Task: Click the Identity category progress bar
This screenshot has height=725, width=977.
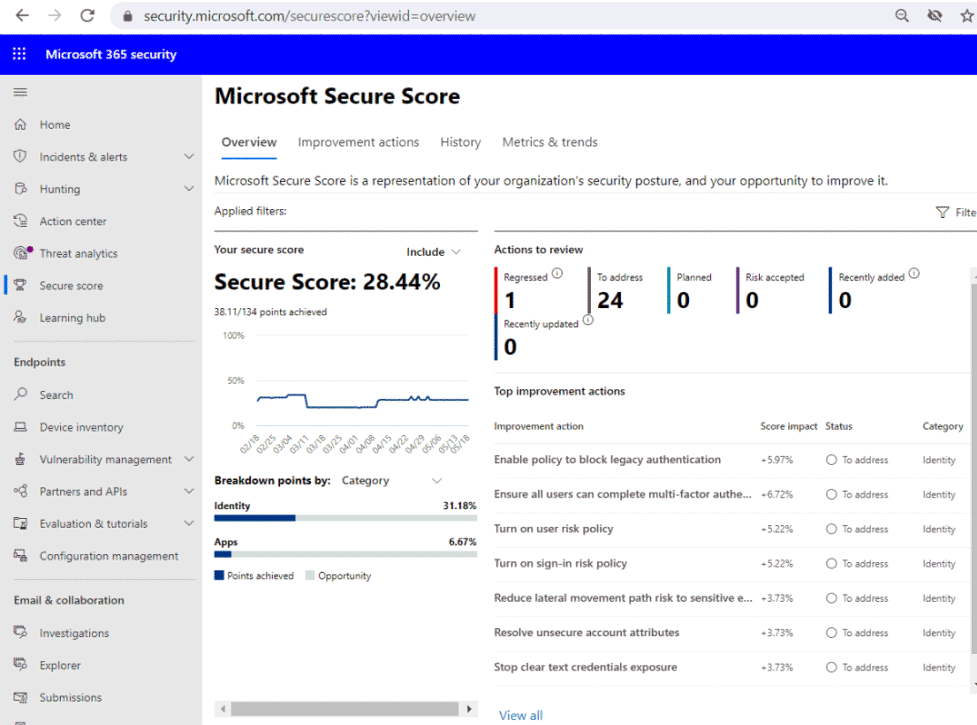Action: pos(346,518)
